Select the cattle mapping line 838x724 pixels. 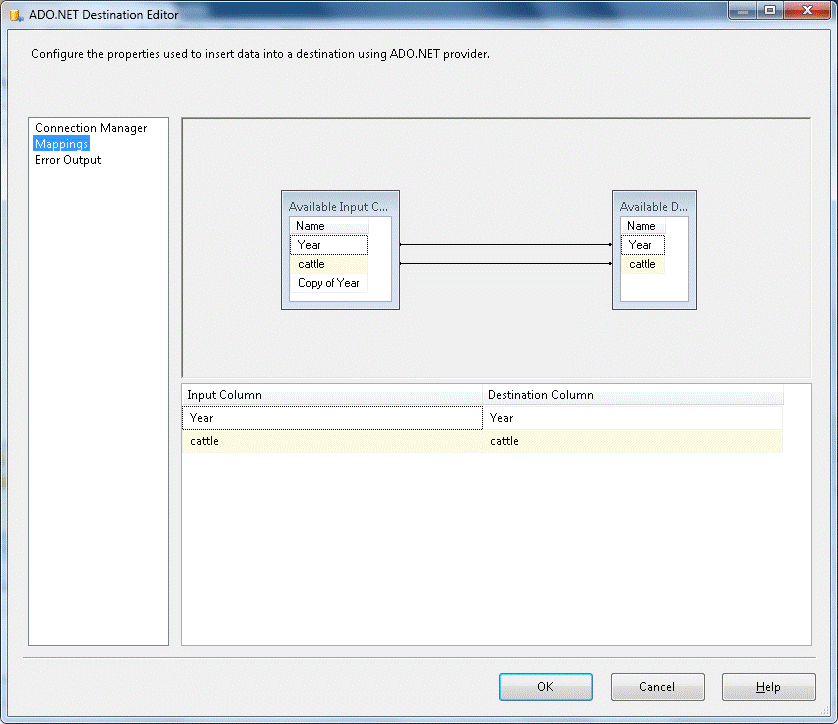point(506,263)
